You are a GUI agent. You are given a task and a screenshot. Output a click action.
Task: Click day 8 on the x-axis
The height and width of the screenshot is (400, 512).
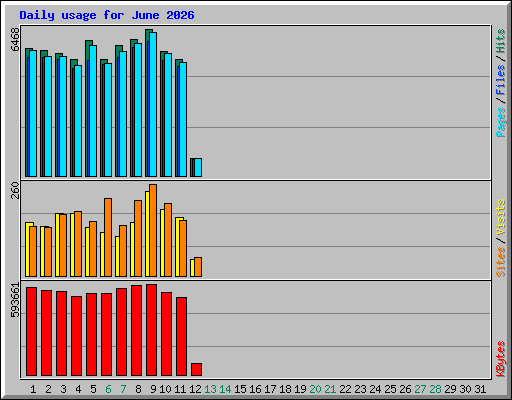[x=138, y=389]
